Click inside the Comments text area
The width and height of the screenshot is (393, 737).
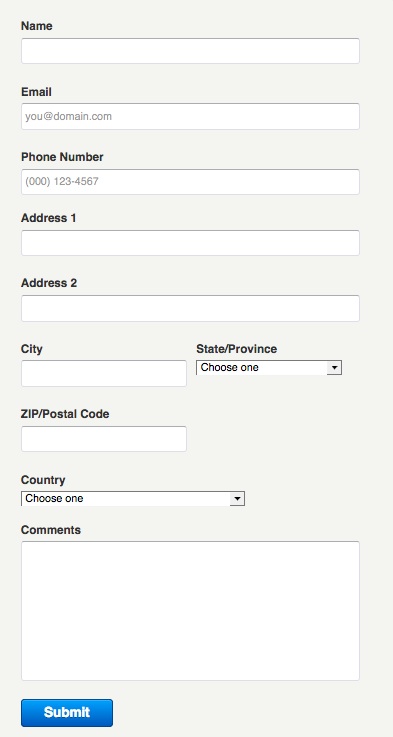point(190,611)
